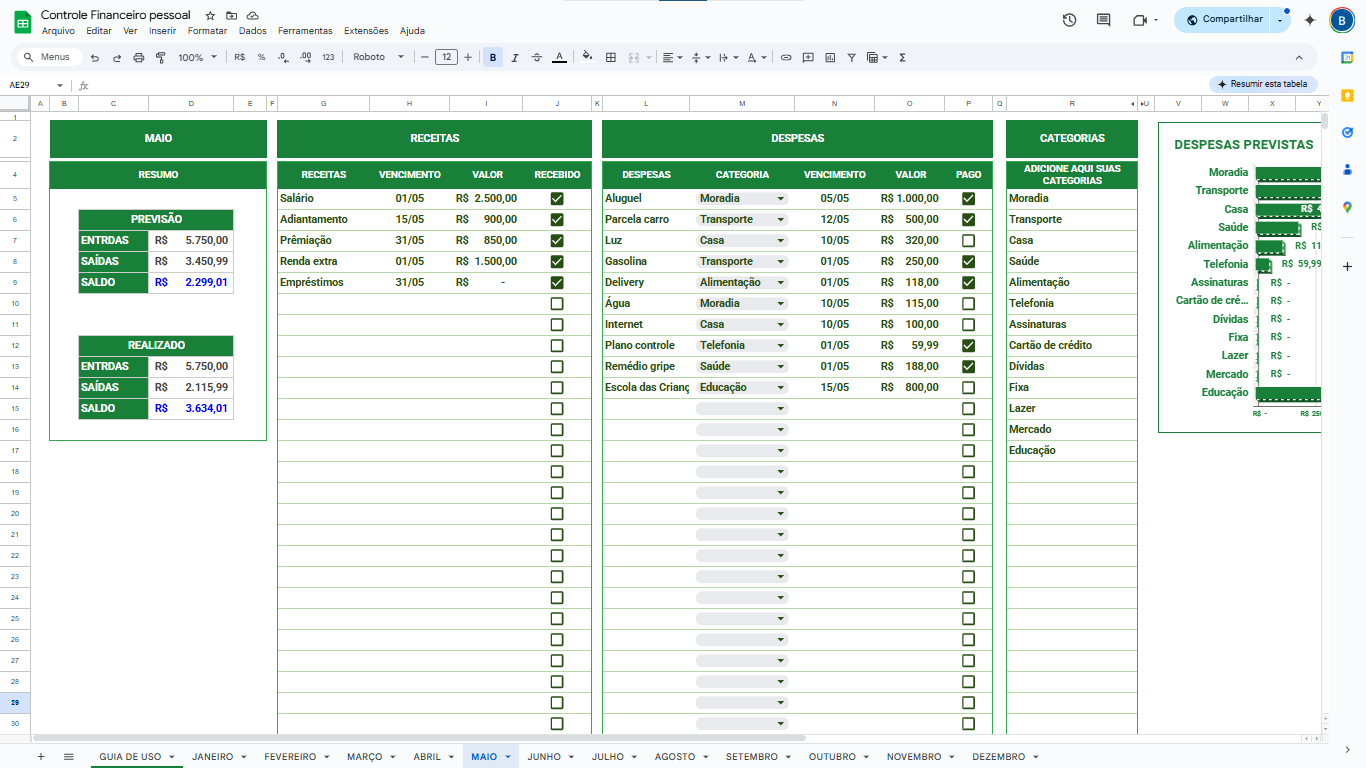Uncheck the Salário recebido checkbox
Viewport: 1366px width, 768px height.
point(557,199)
